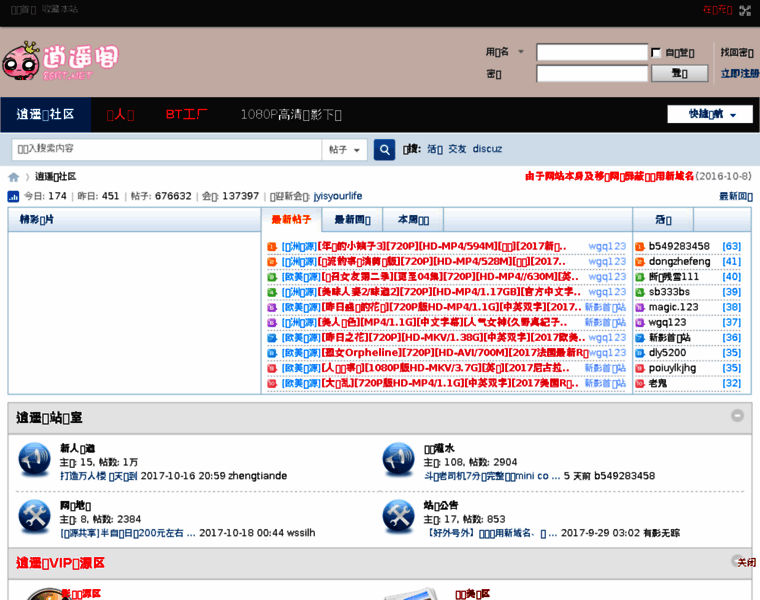Screen dimensions: 760x600
Task: Open the discuz hot search link
Action: click(487, 149)
